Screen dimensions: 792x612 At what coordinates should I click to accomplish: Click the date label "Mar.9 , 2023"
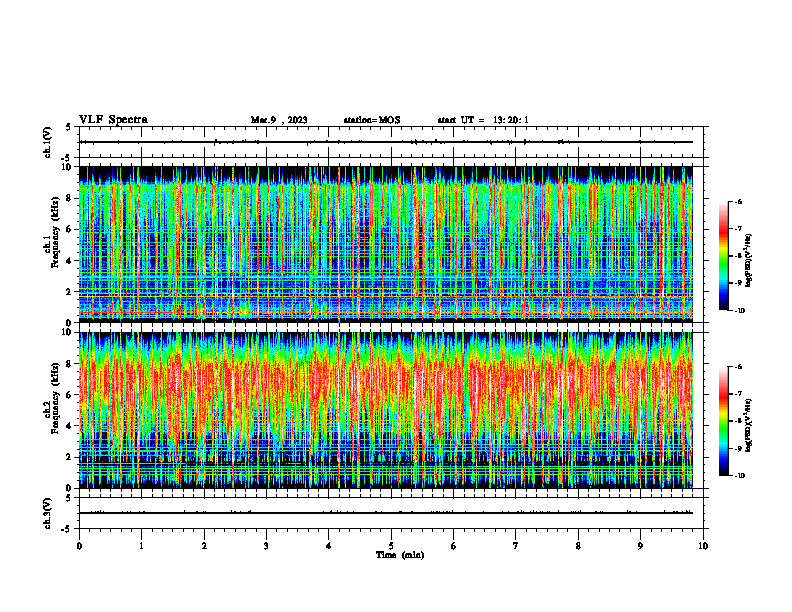[279, 120]
